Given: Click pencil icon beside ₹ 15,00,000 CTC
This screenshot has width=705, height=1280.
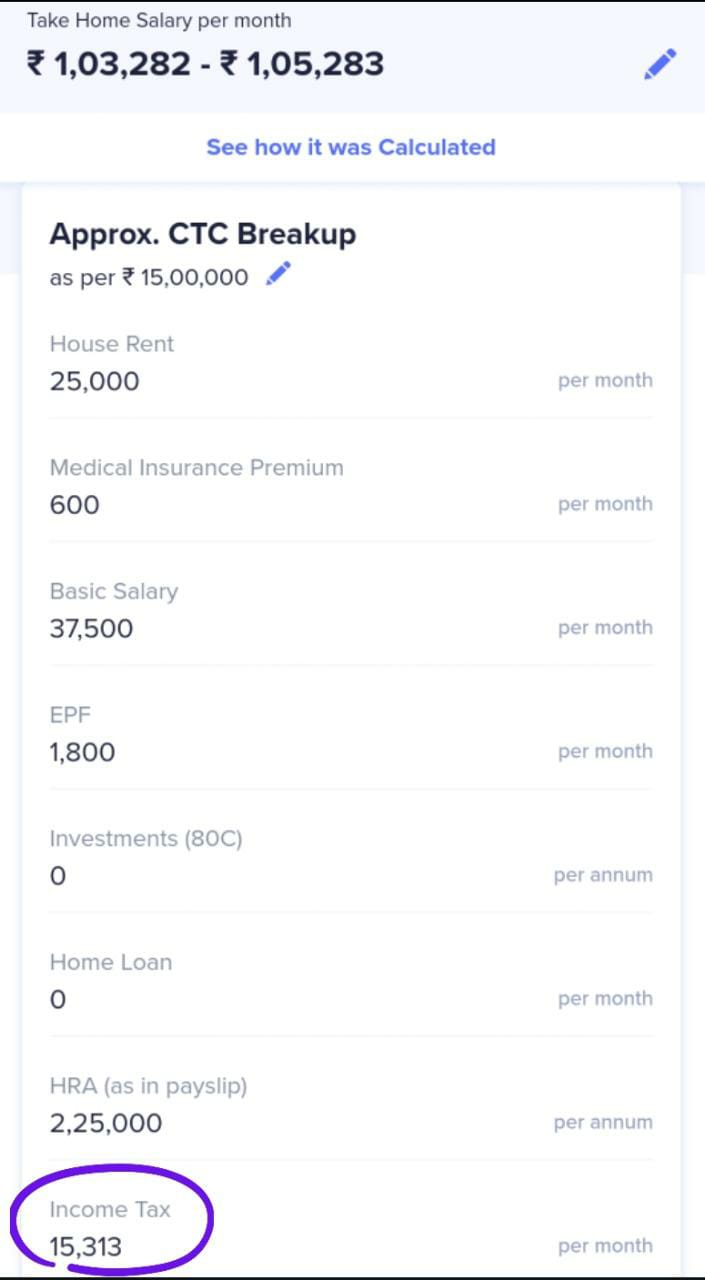Looking at the screenshot, I should tap(278, 275).
